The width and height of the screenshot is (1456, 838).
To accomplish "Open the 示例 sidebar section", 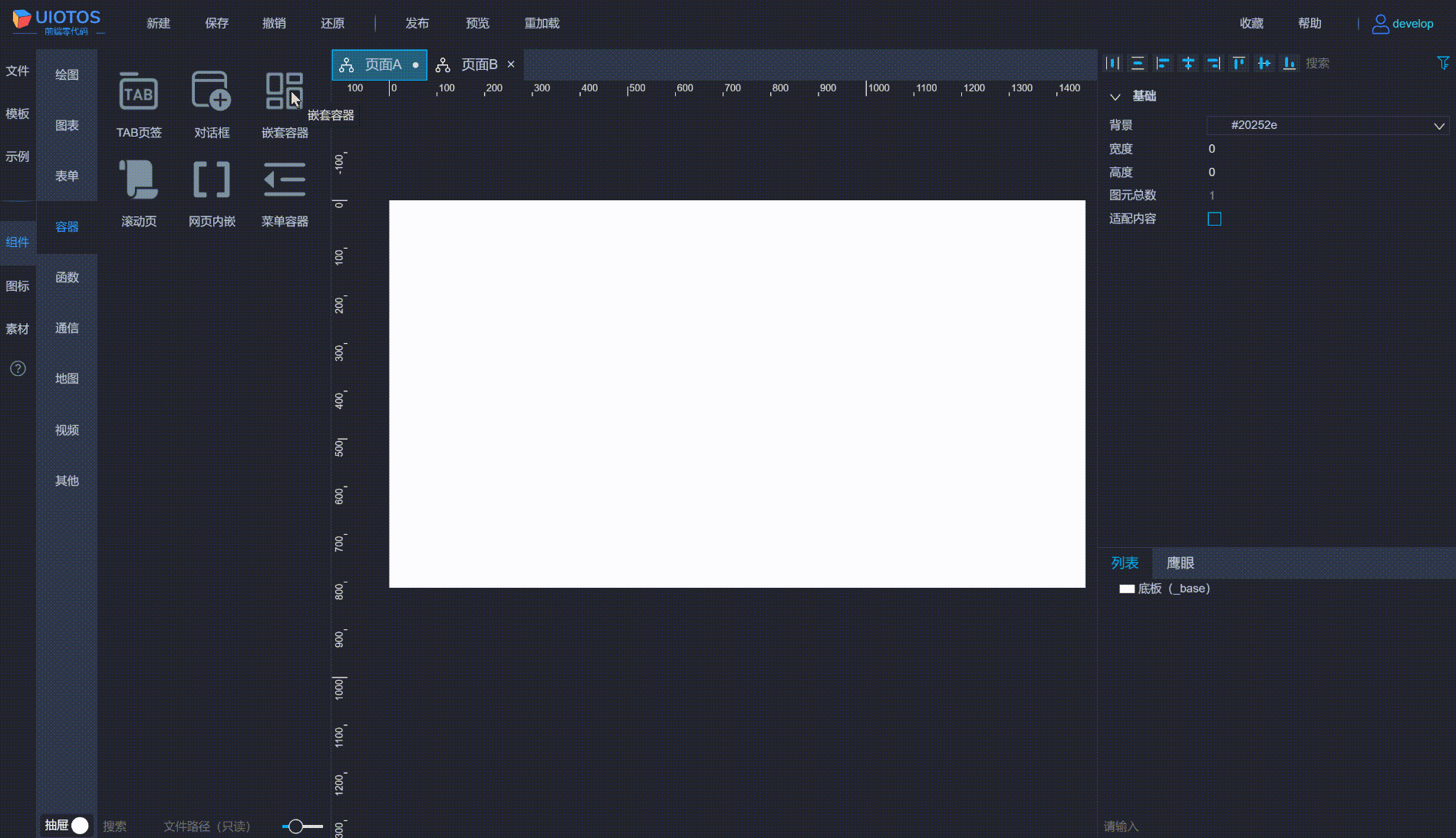I will point(18,157).
